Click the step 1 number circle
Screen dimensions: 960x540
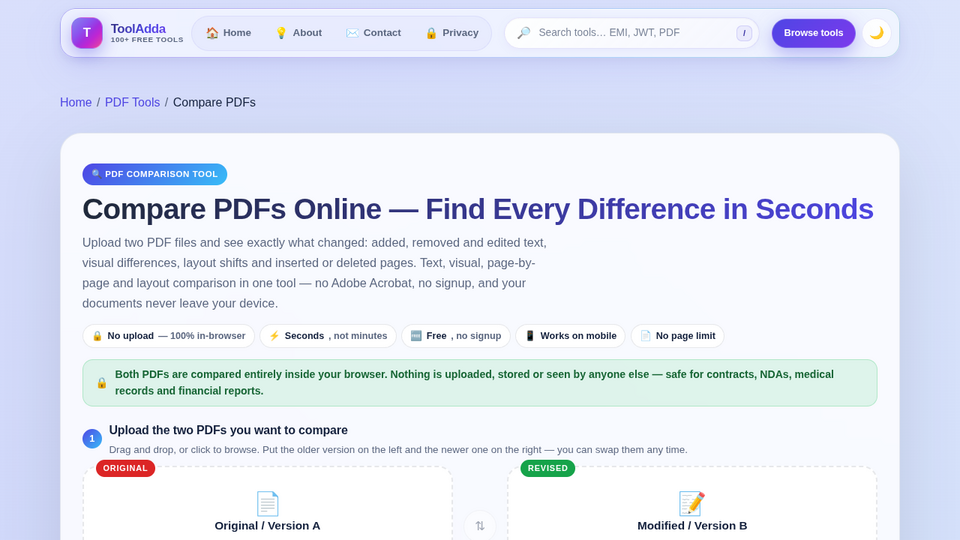(x=92, y=438)
